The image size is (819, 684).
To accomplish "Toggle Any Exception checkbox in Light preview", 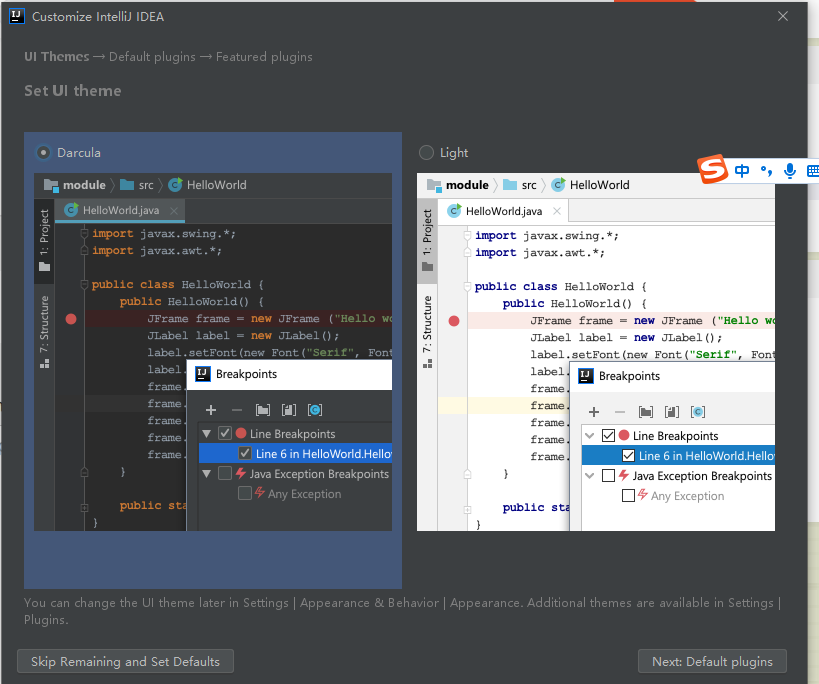I will 628,496.
